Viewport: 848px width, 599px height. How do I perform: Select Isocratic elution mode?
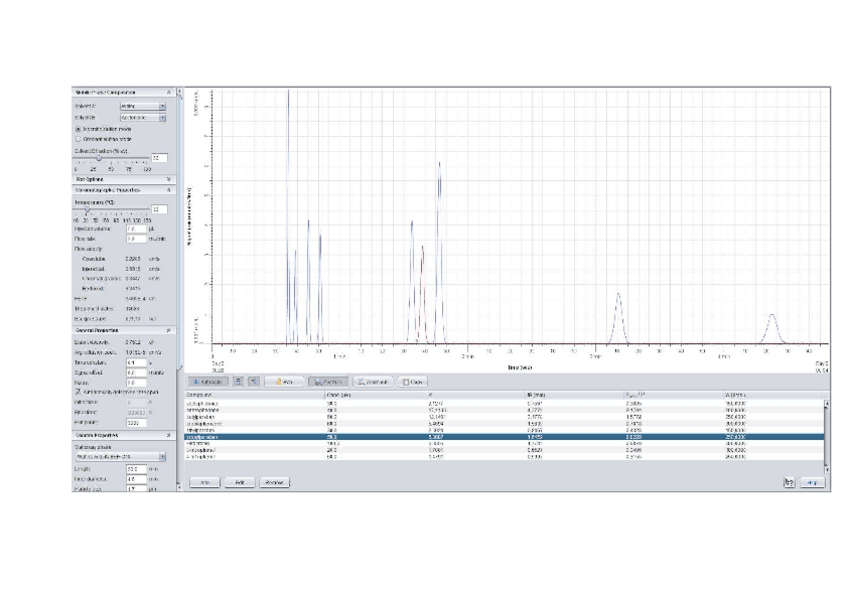(x=79, y=129)
